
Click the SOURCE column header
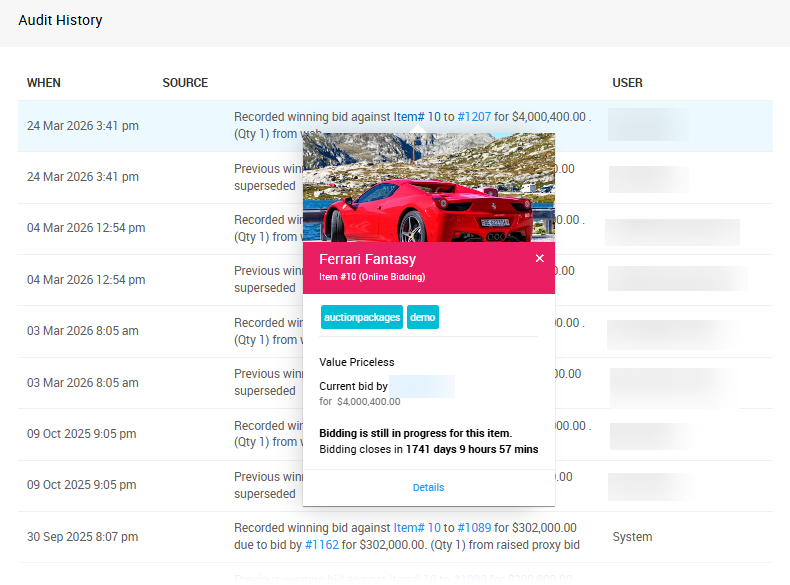pyautogui.click(x=185, y=83)
